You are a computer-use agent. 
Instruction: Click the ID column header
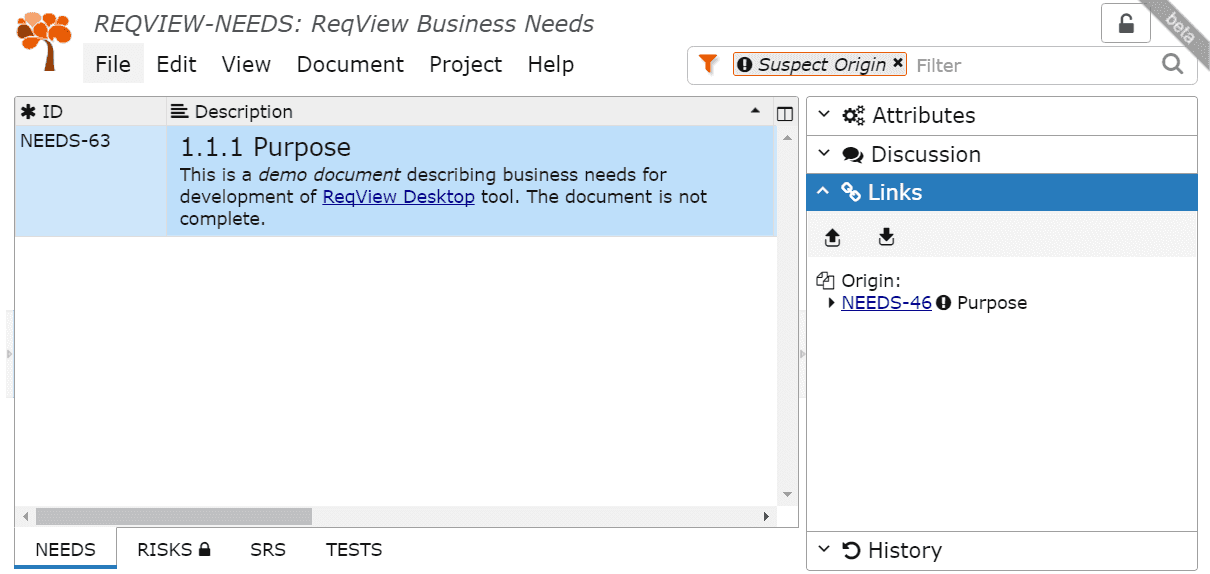point(91,111)
